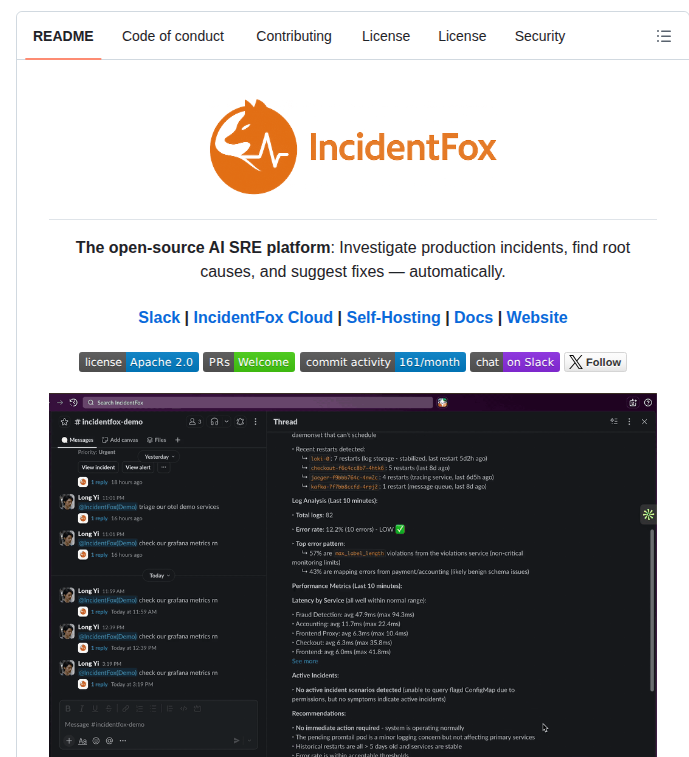Image resolution: width=689 pixels, height=757 pixels.
Task: Click the Aa text formatting toggle in composer
Action: pyautogui.click(x=83, y=741)
